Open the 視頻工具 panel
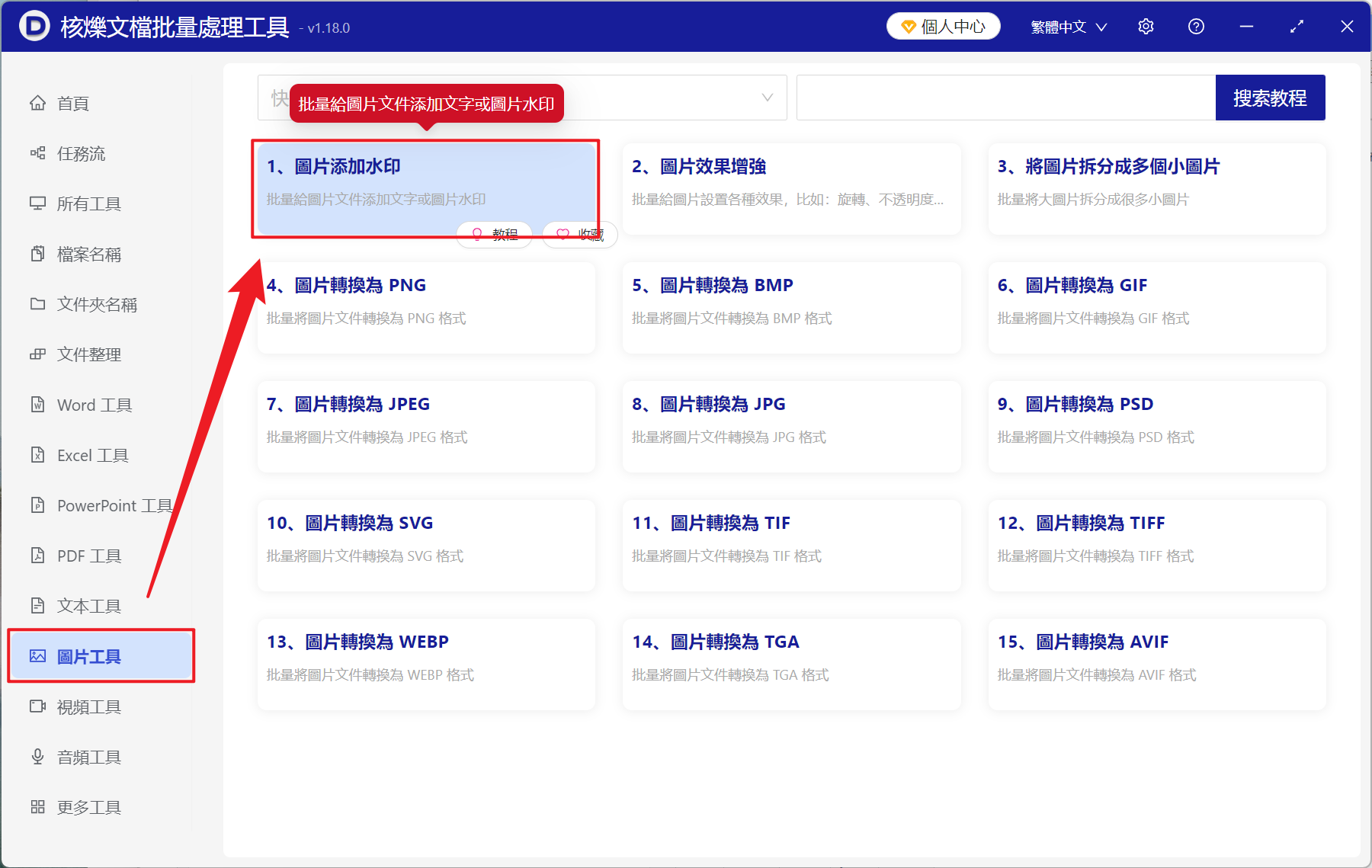This screenshot has width=1372, height=868. coord(88,706)
